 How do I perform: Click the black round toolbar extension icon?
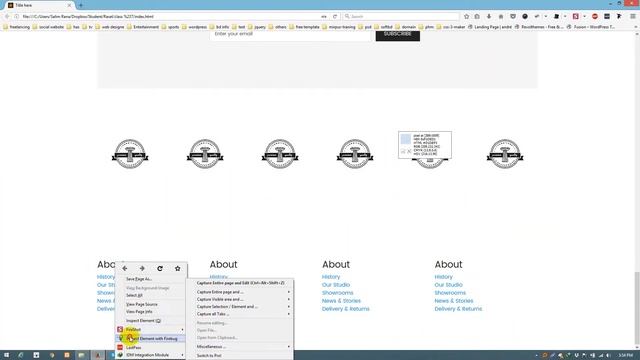click(525, 16)
